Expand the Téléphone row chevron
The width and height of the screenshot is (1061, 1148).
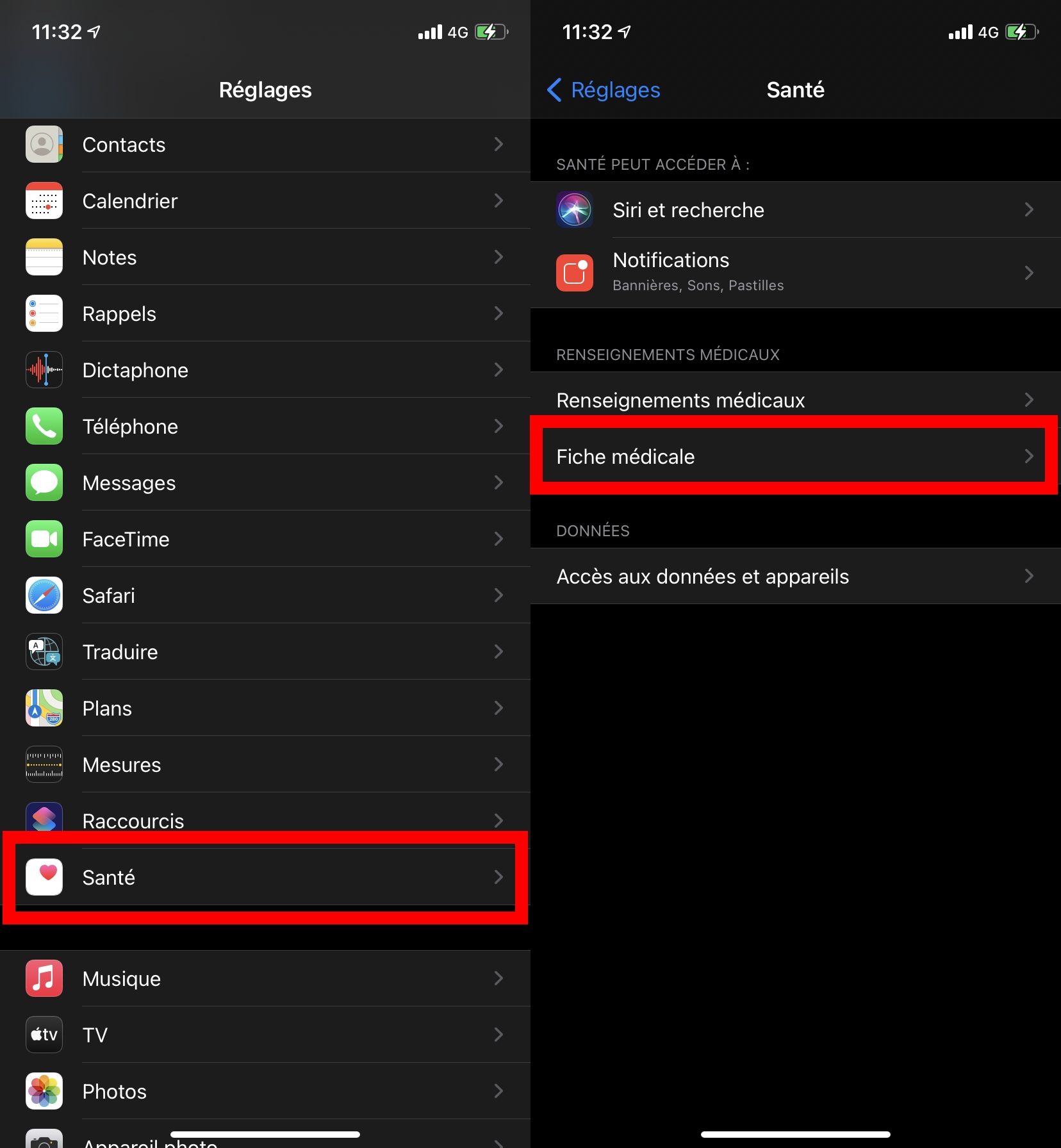[498, 427]
